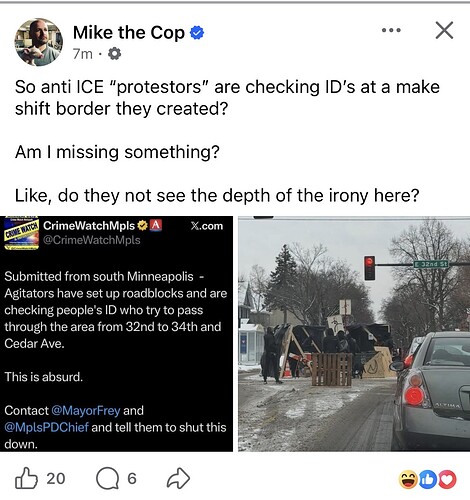Open the post audience gear icon
This screenshot has height=500, width=470.
pos(114,53)
